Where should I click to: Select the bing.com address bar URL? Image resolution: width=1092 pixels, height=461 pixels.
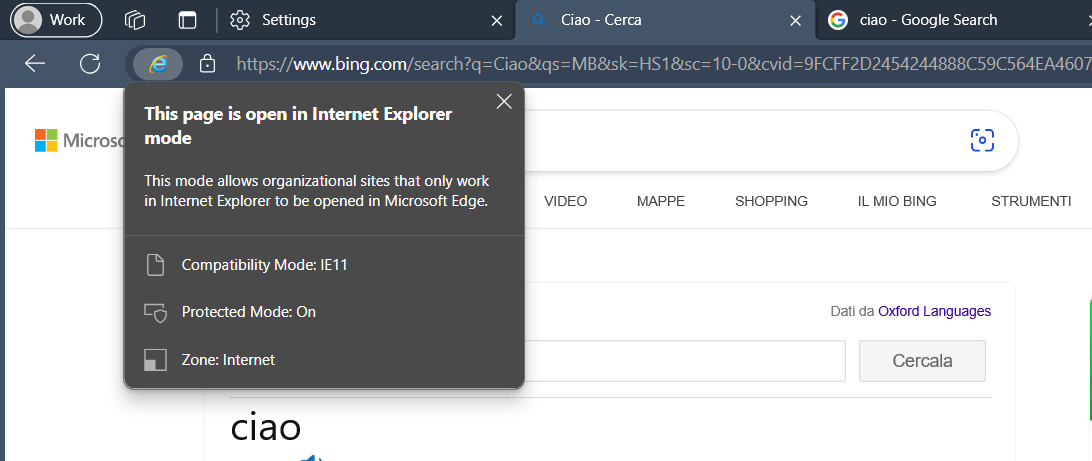click(x=664, y=64)
